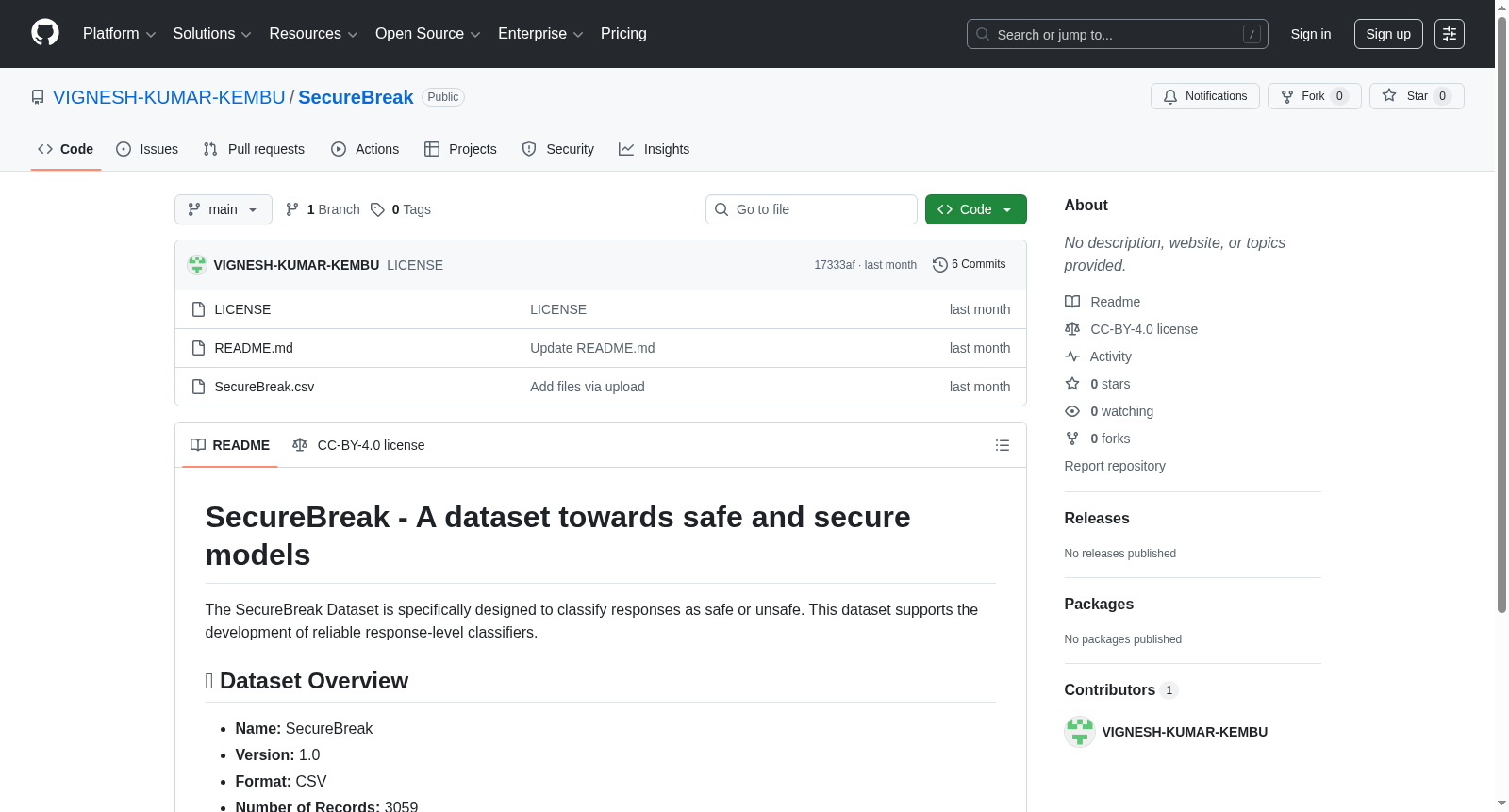Viewport: 1509px width, 812px height.
Task: Expand the Open Source menu
Action: (428, 34)
